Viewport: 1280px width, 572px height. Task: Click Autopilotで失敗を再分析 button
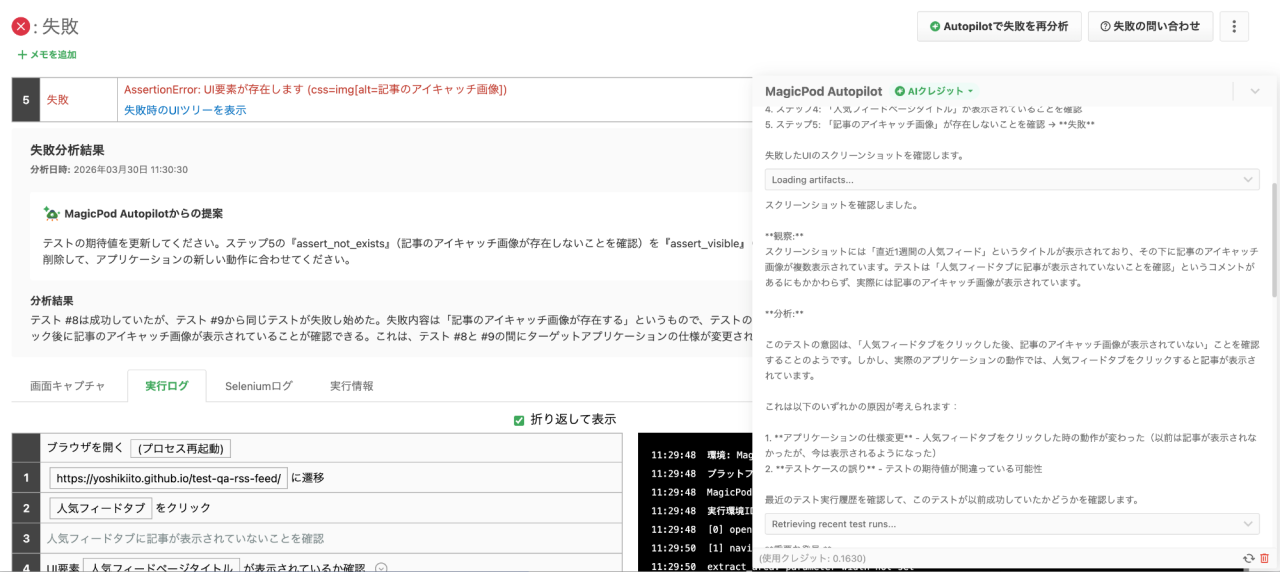click(999, 27)
